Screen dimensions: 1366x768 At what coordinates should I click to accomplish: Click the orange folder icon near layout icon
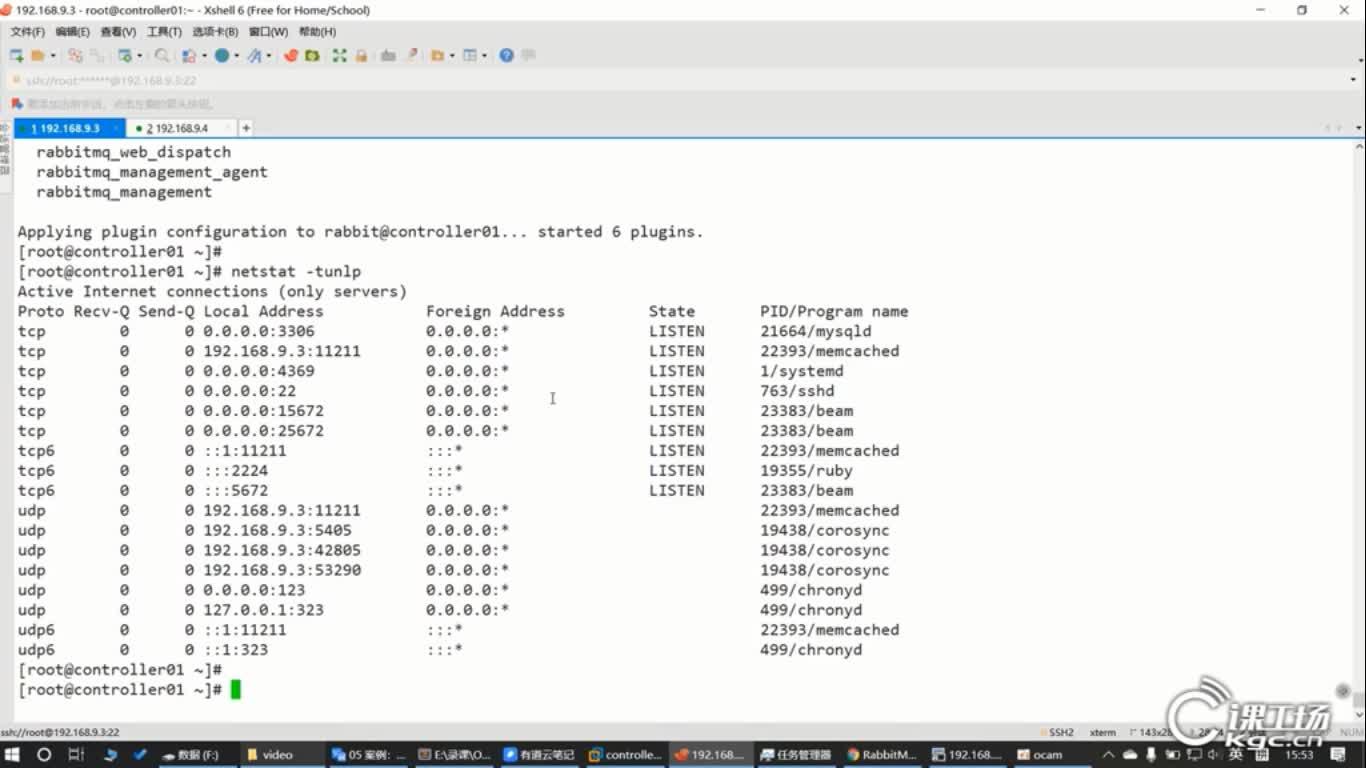click(437, 56)
